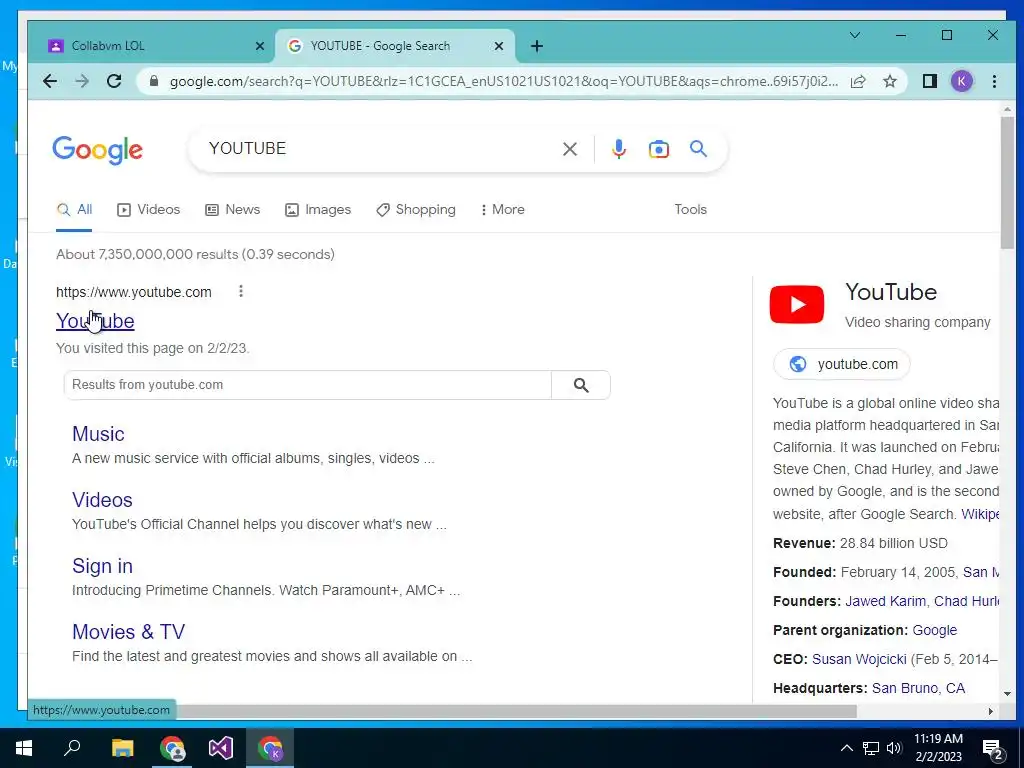This screenshot has width=1024, height=768.
Task: Select the All results tab
Action: [x=74, y=210]
